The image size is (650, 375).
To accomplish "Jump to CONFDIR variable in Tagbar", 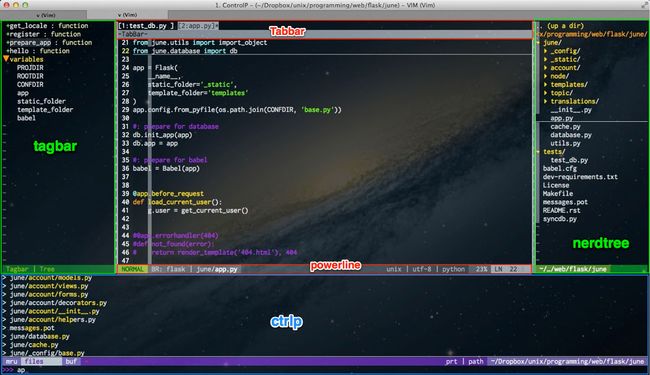I will tap(30, 84).
